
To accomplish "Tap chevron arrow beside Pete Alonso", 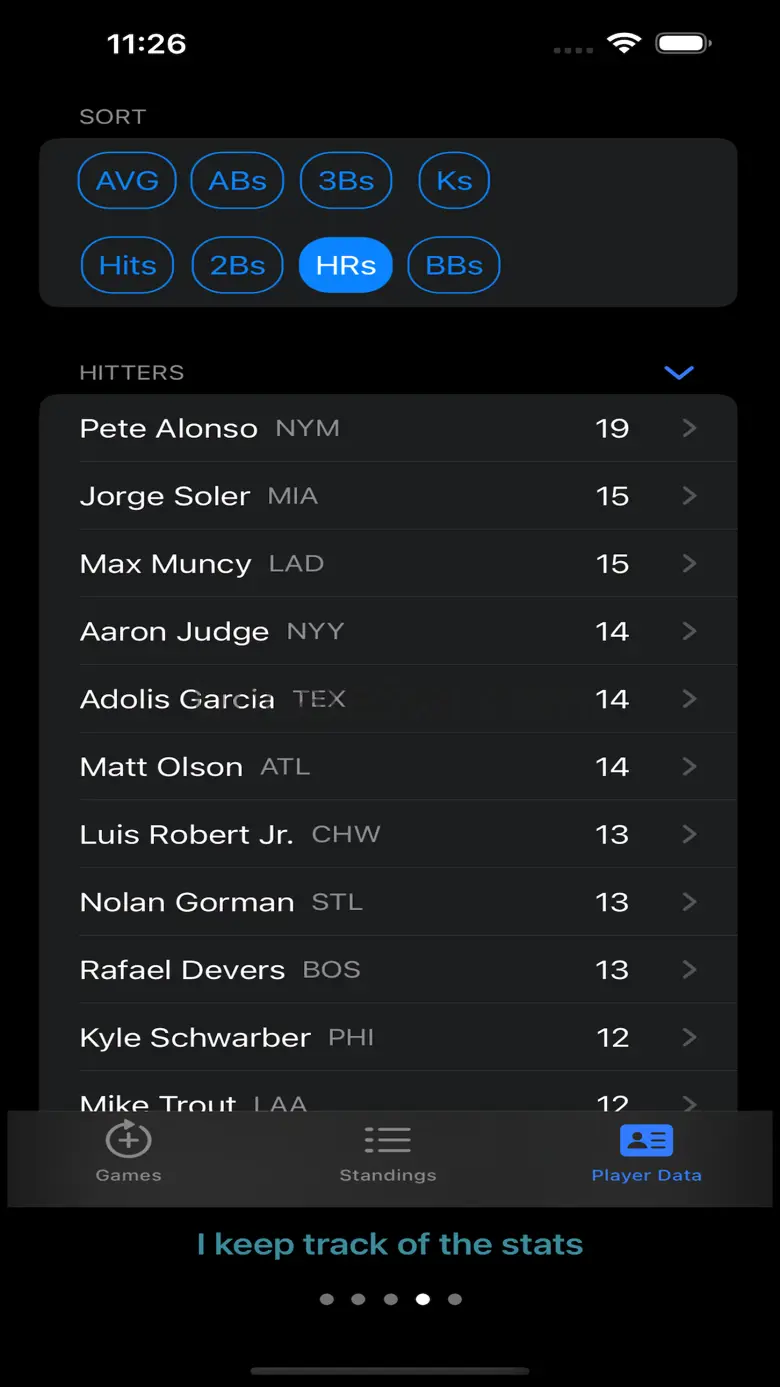I will point(689,428).
